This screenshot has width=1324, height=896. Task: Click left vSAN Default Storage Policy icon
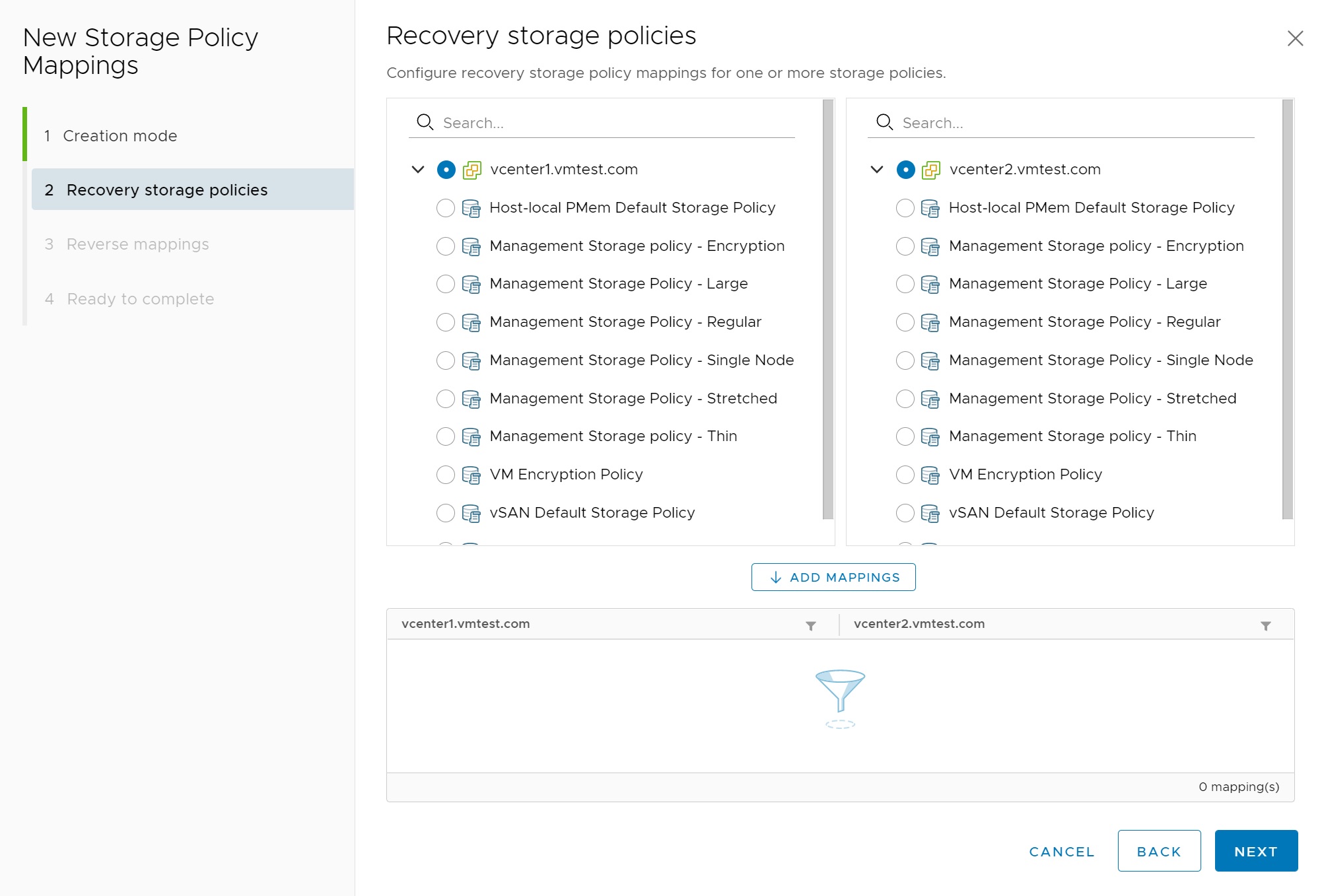pyautogui.click(x=471, y=513)
